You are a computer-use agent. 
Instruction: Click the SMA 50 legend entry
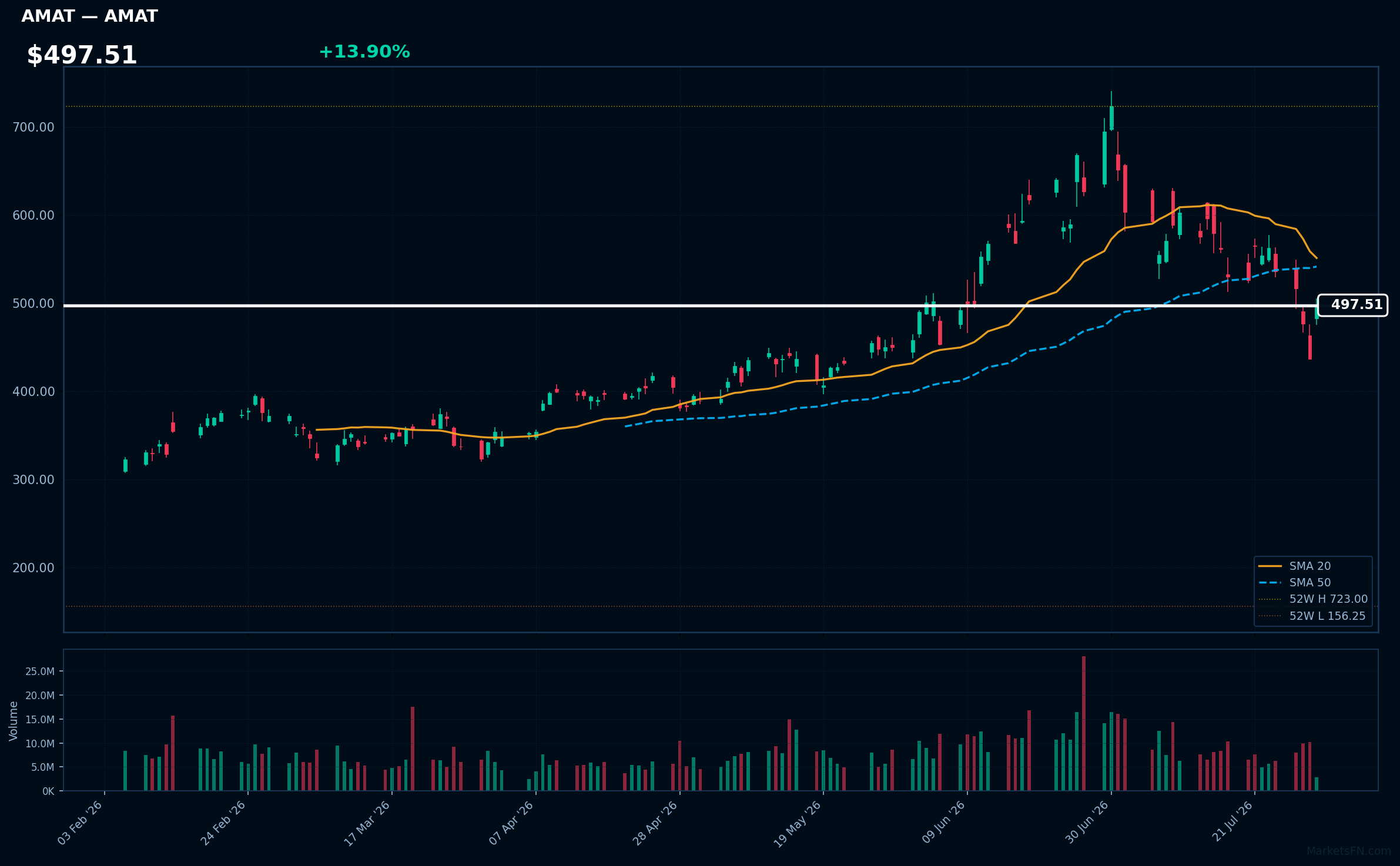(x=1295, y=582)
